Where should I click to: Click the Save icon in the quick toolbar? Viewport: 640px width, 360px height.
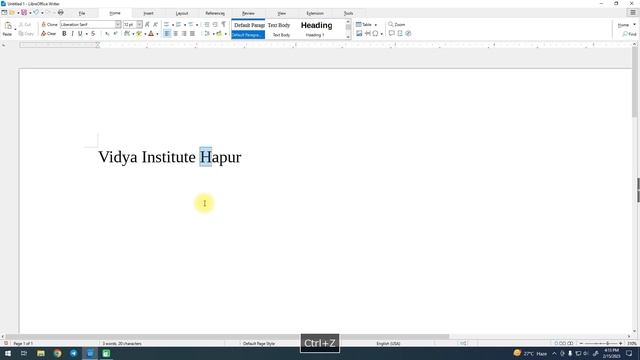(24, 13)
